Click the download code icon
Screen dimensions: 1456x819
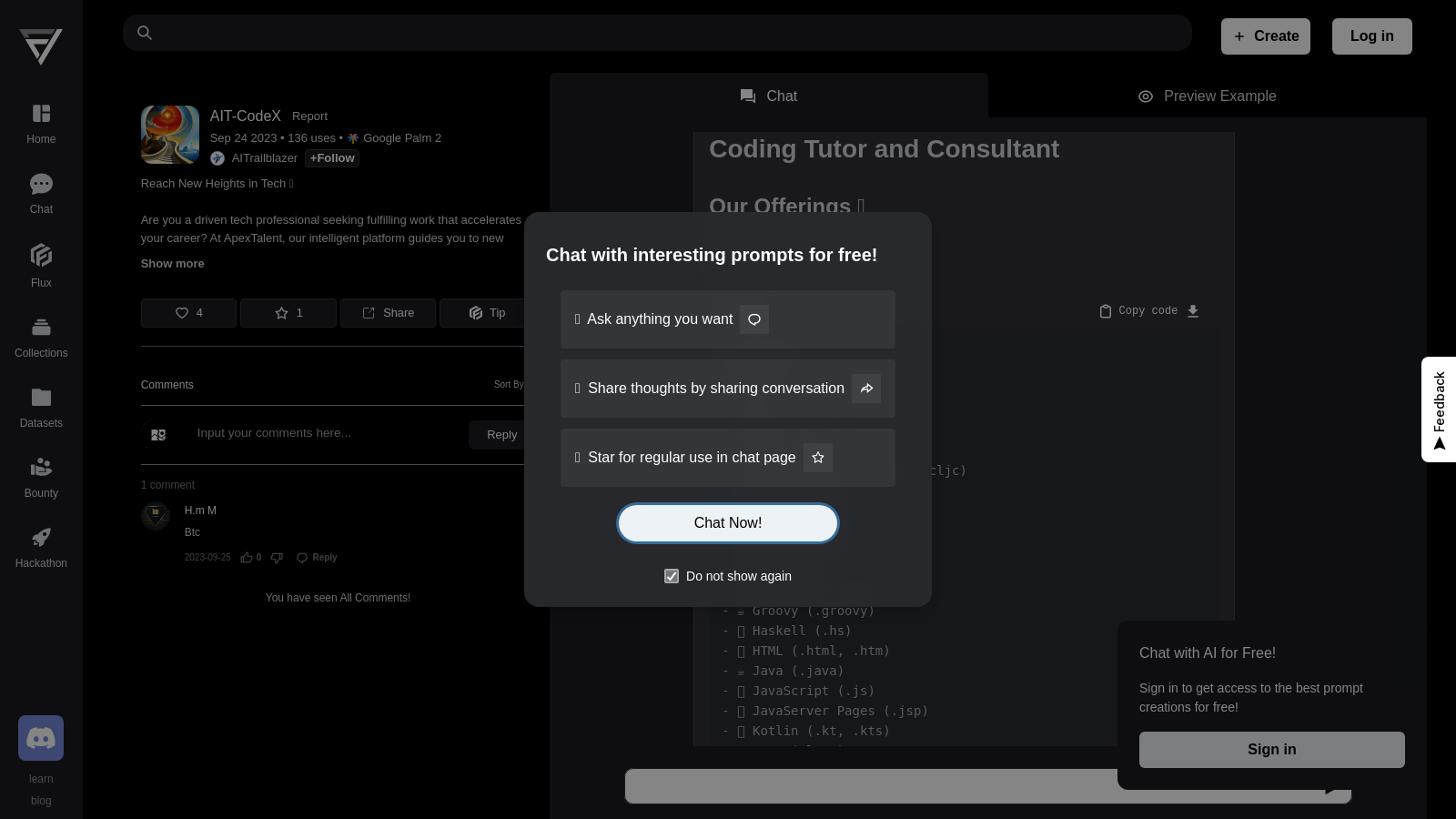pos(1193,311)
